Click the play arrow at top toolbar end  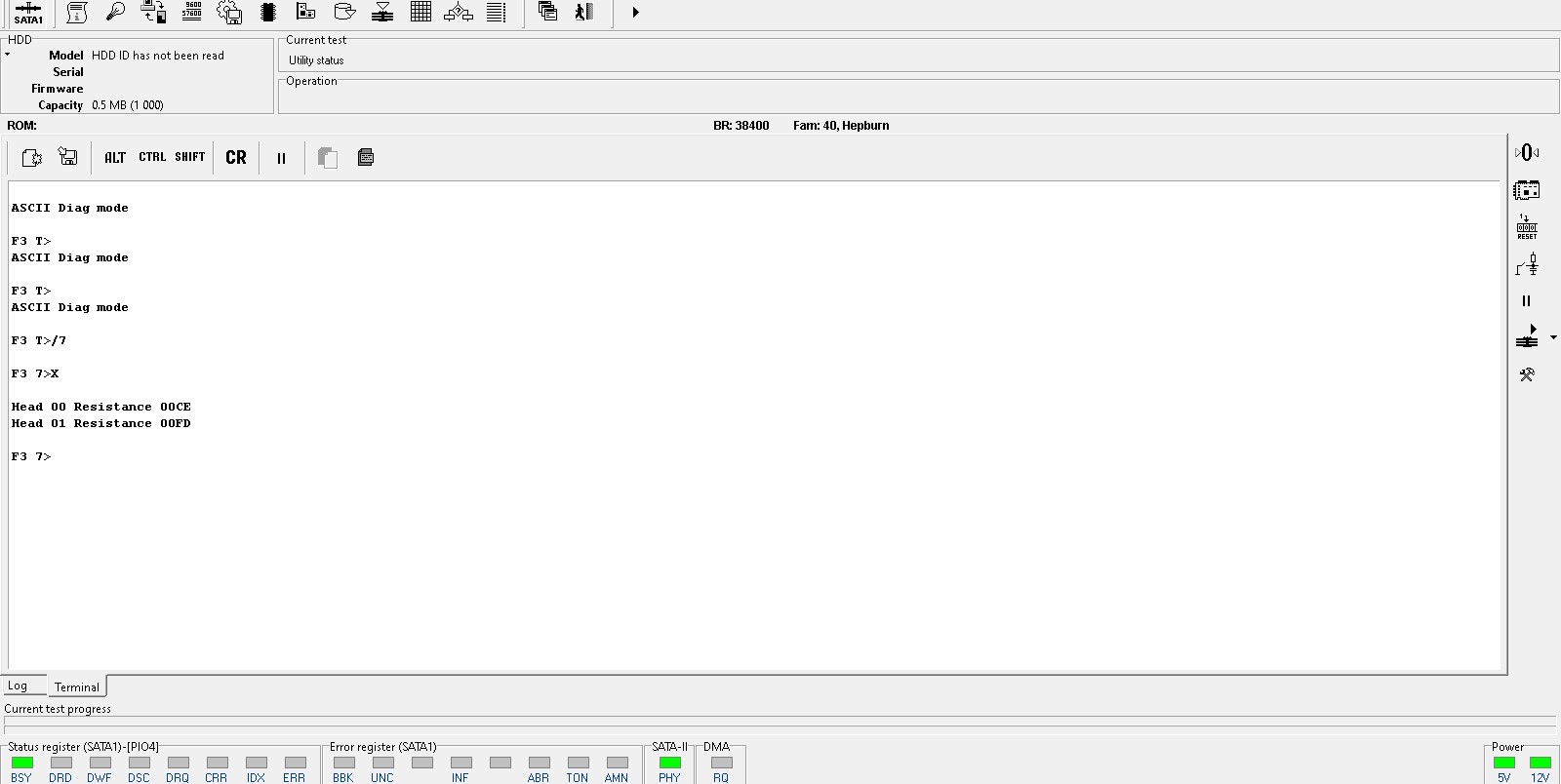tap(635, 13)
